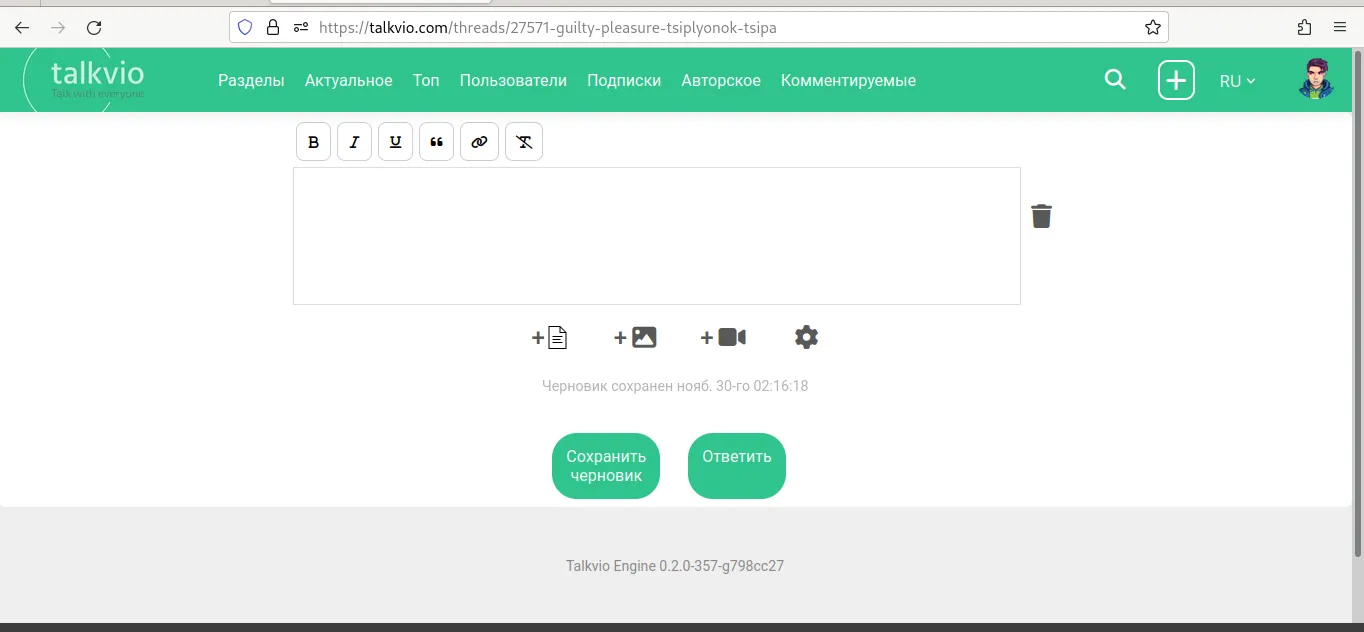The width and height of the screenshot is (1364, 632).
Task: Open the browser hamburger menu
Action: 1341,28
